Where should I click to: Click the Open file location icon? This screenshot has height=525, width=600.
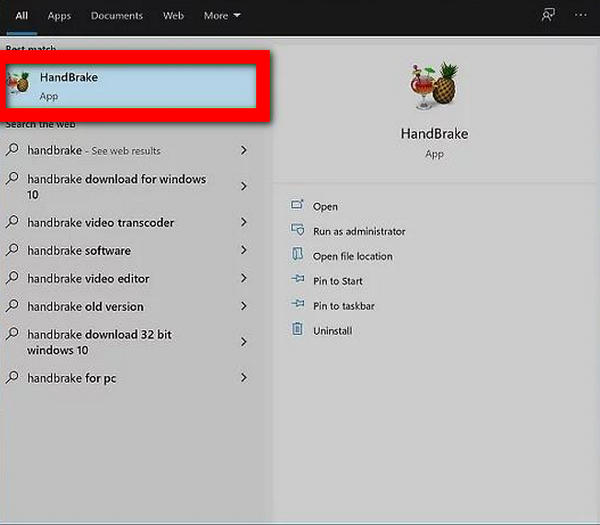[x=296, y=256]
